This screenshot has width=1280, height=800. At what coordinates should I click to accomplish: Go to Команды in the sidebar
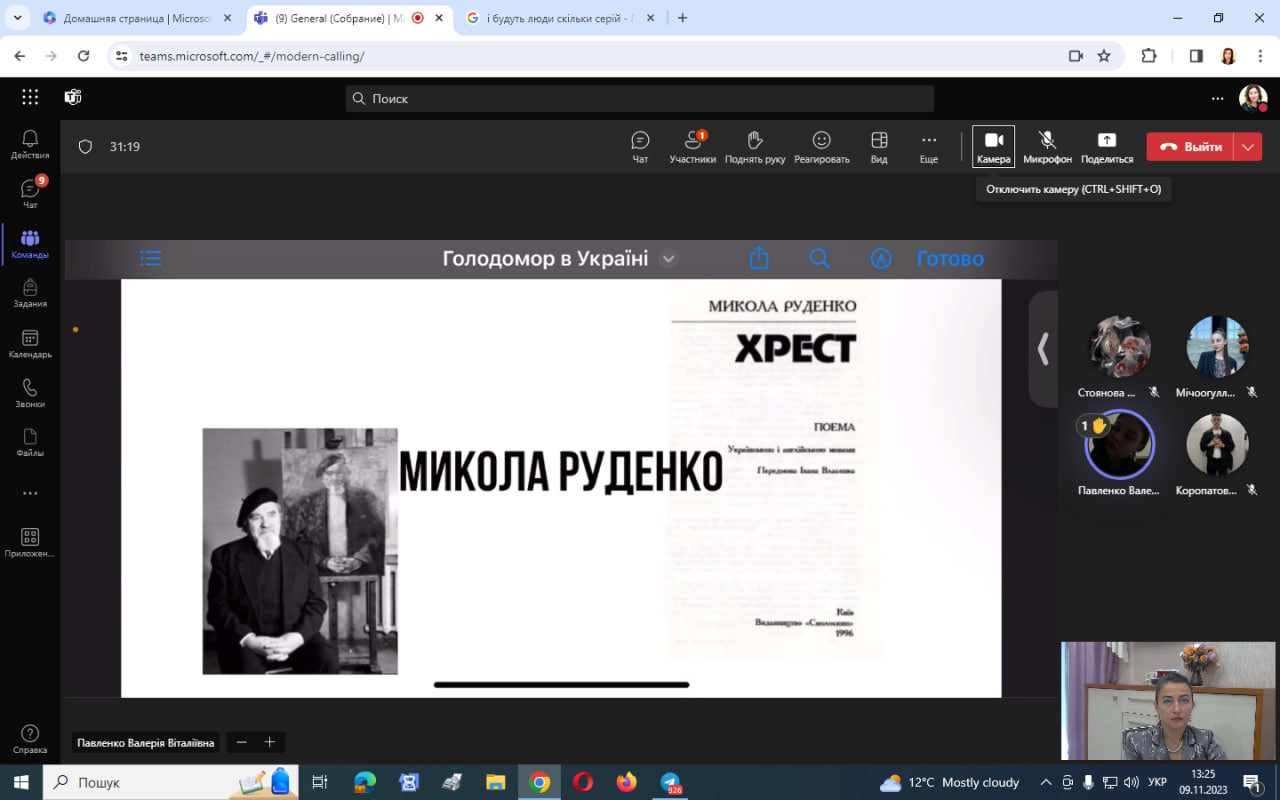(x=30, y=244)
